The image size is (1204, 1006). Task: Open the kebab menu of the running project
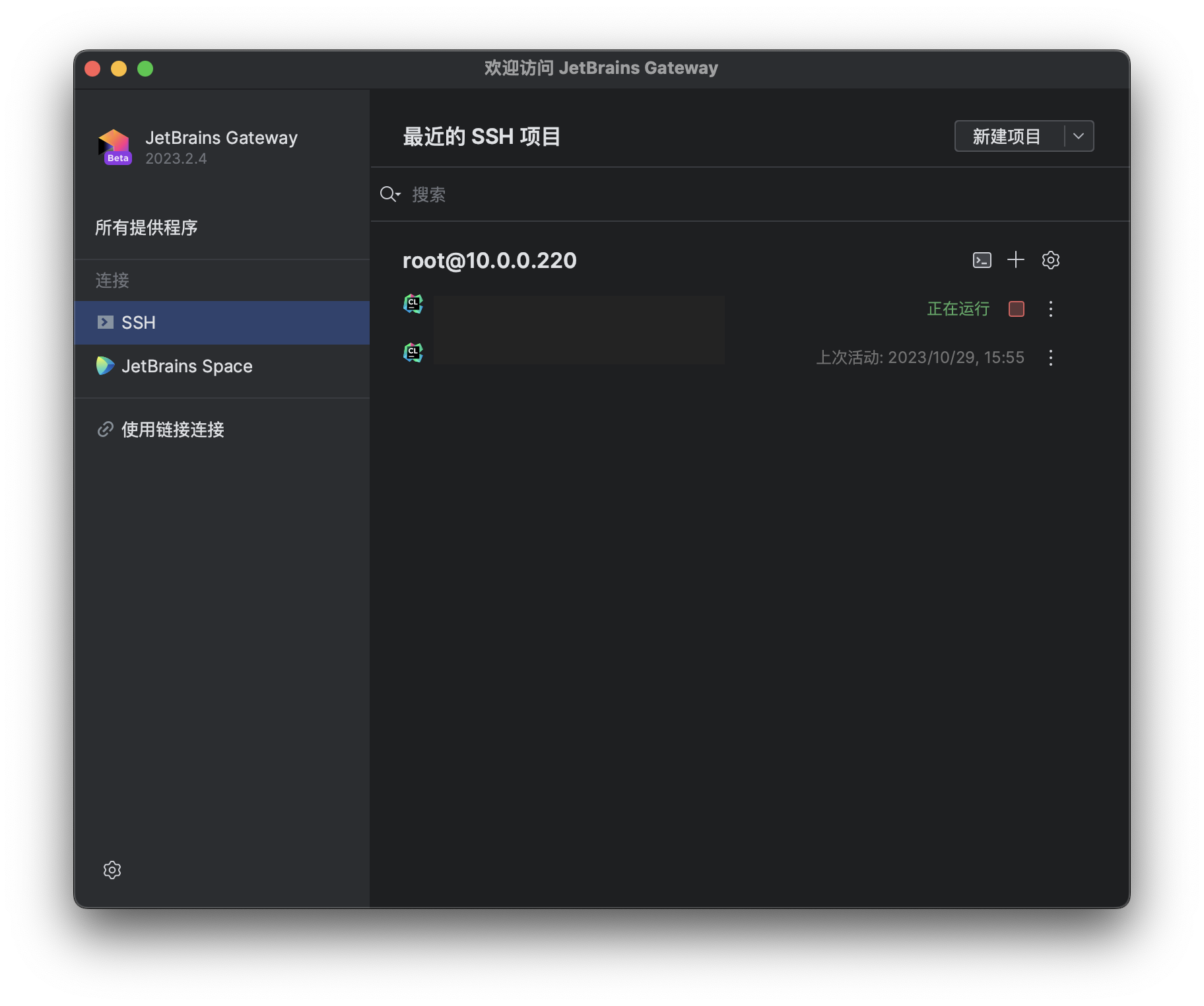1050,309
